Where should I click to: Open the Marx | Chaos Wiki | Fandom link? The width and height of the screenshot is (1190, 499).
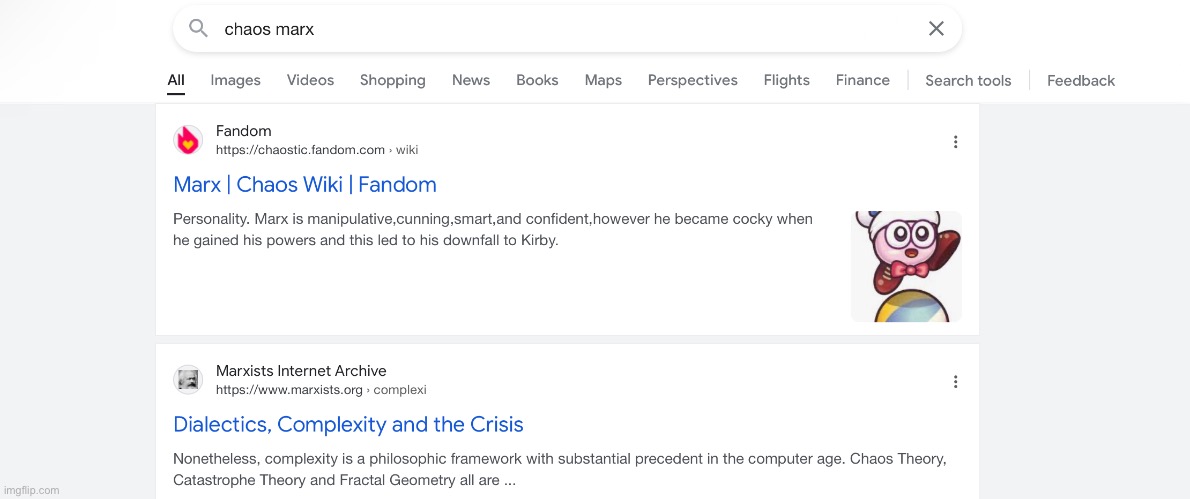point(305,184)
